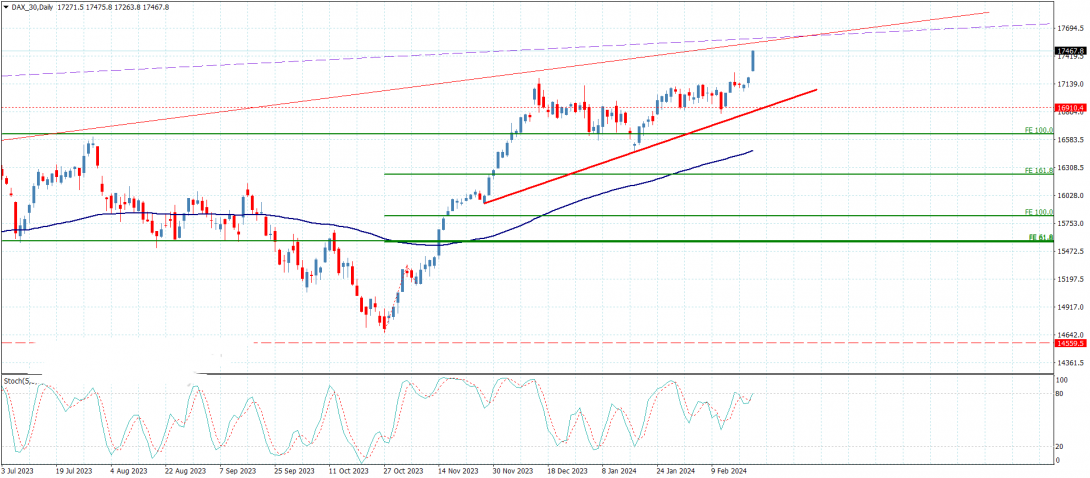Click the 15753.0 price scale label
Viewport: 1090px width, 478px height.
click(1071, 223)
